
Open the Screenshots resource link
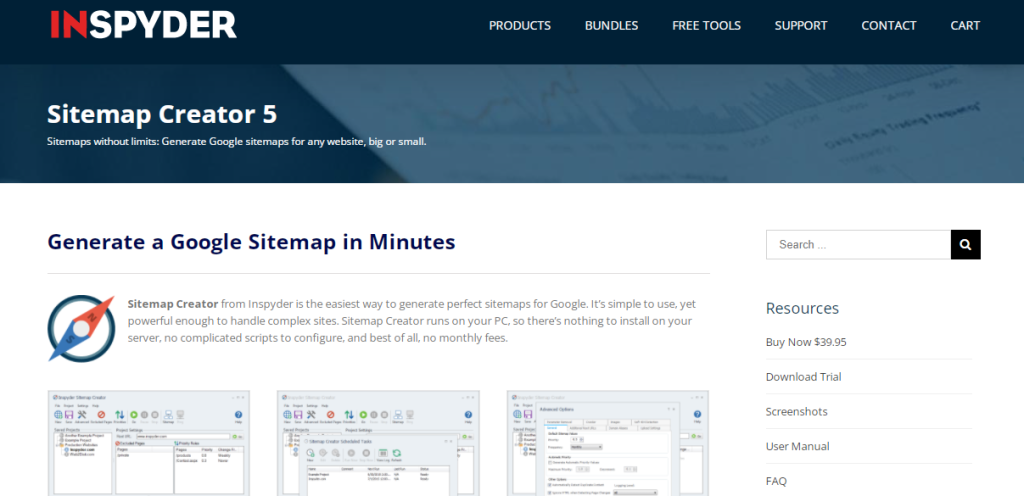coord(796,411)
